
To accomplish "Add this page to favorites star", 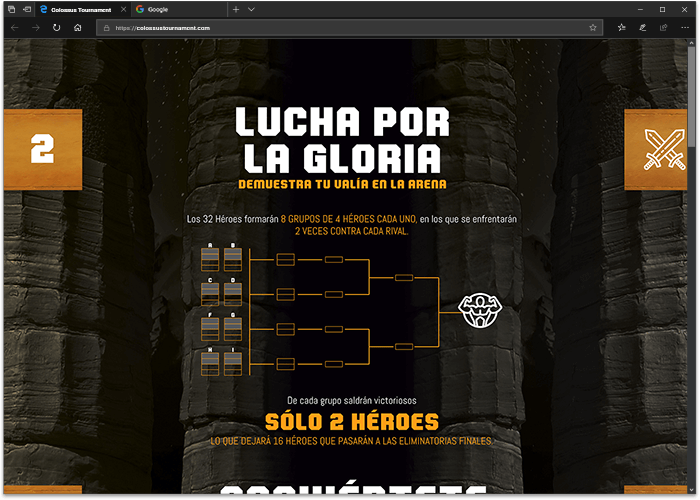I will tap(593, 28).
